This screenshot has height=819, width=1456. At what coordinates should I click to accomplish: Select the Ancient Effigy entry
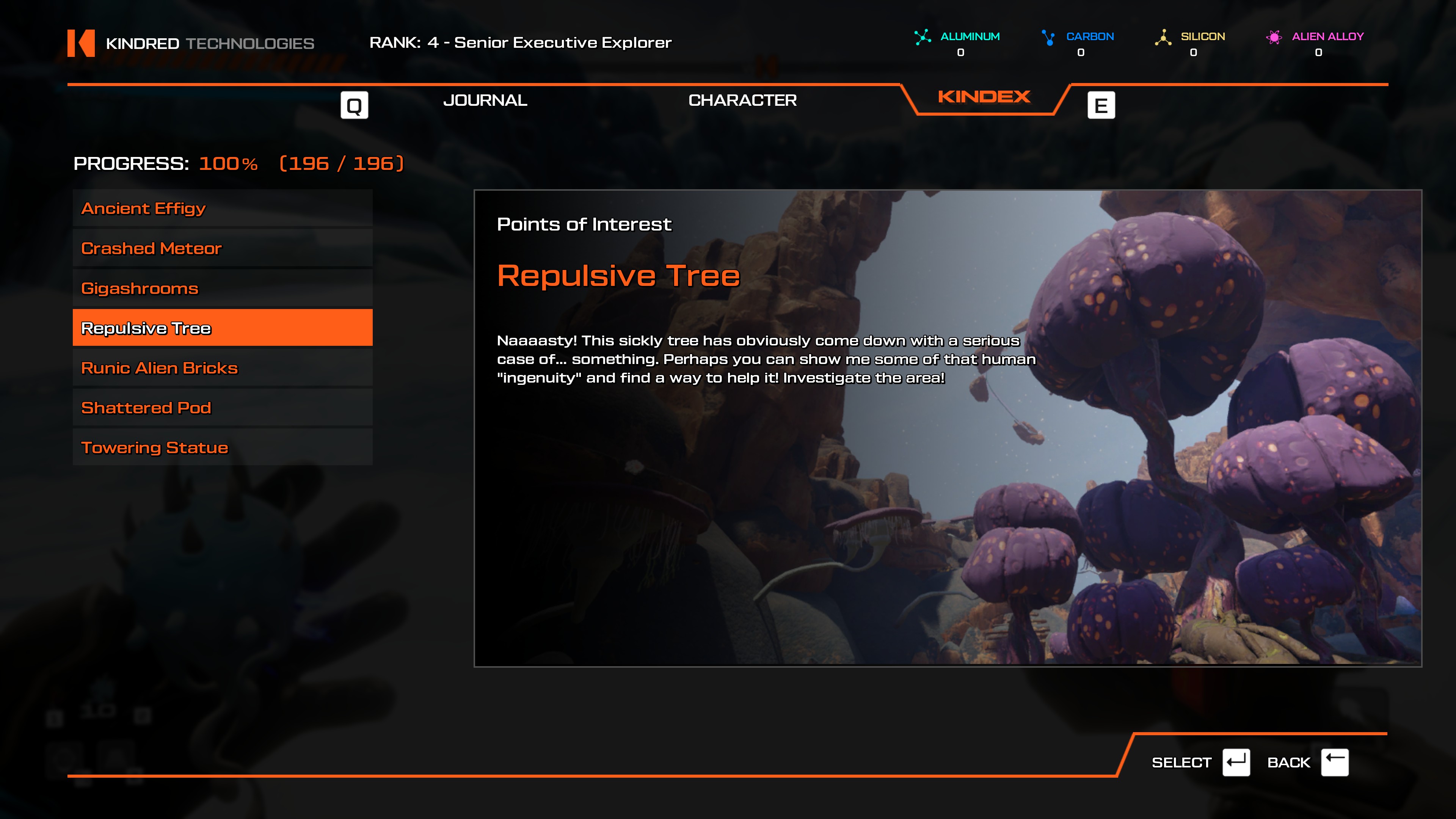tap(222, 209)
